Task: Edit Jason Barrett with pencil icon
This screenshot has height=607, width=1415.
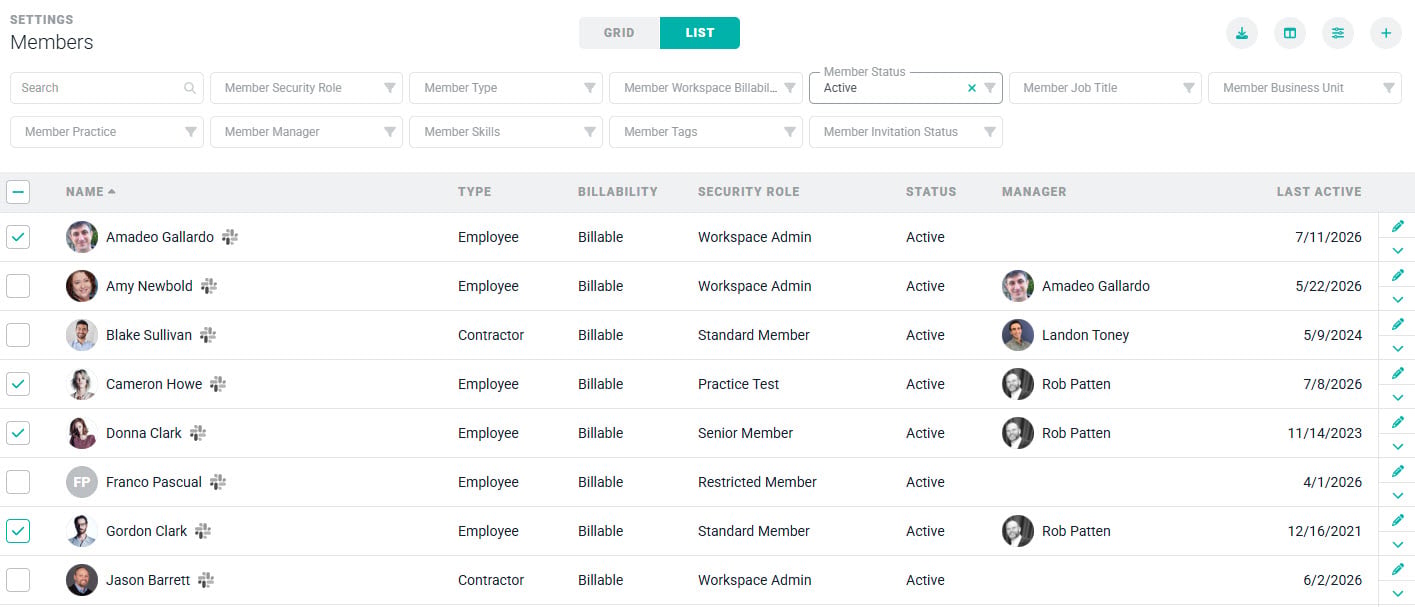Action: coord(1398,568)
